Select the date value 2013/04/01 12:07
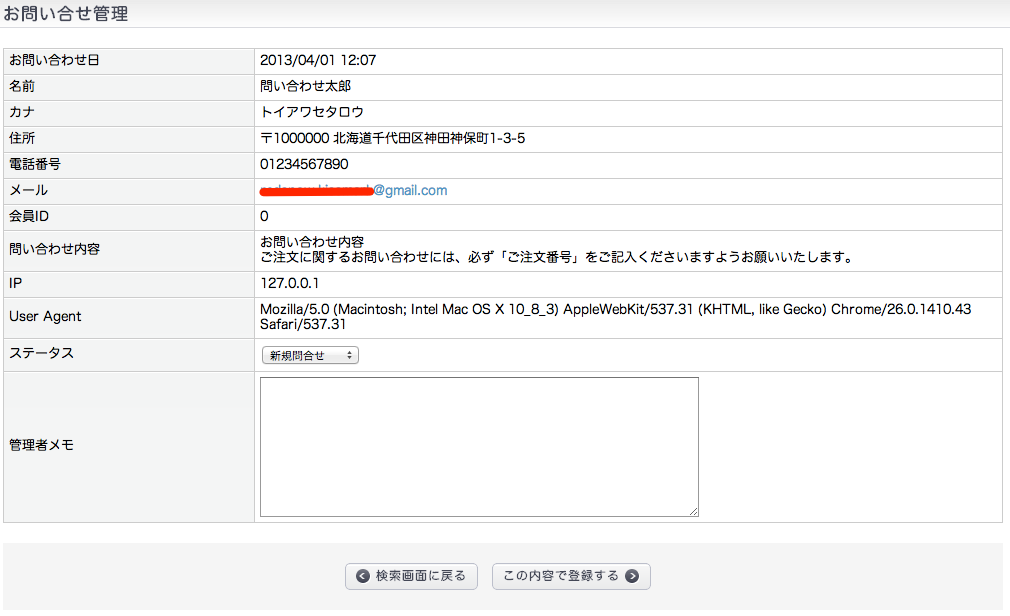The width and height of the screenshot is (1010, 616). 318,61
